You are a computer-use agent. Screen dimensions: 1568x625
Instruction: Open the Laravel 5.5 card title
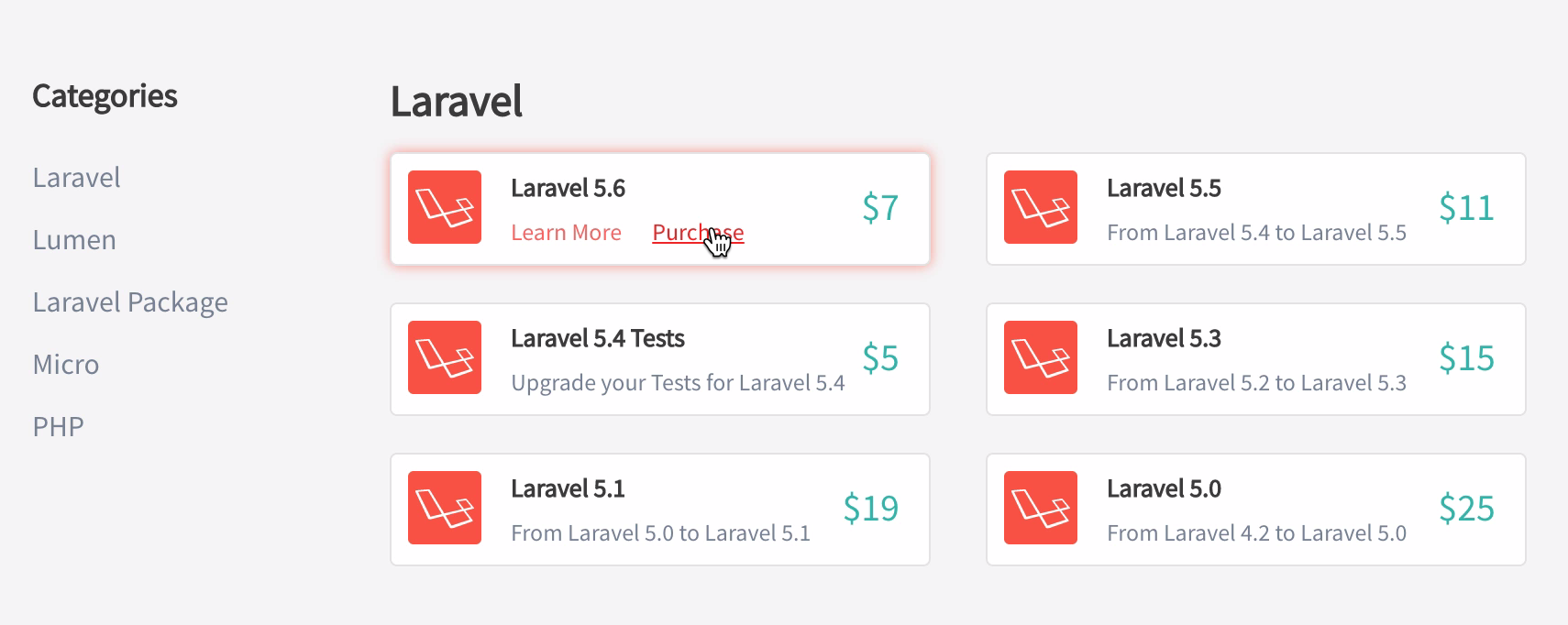click(1165, 188)
